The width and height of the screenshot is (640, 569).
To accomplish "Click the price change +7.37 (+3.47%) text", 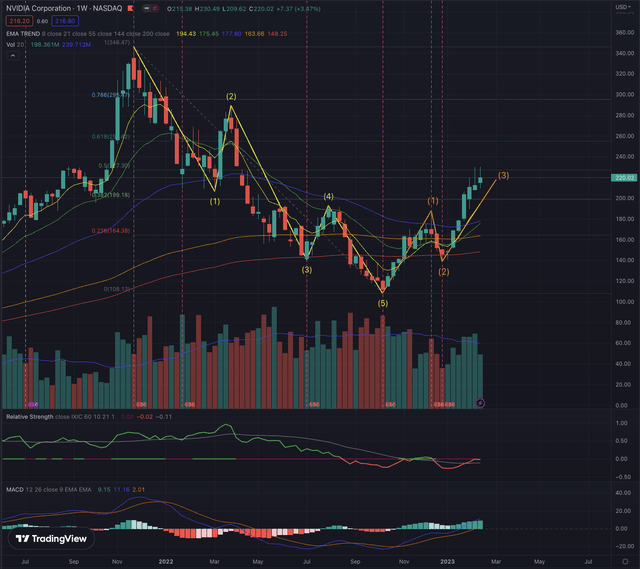I will point(298,8).
